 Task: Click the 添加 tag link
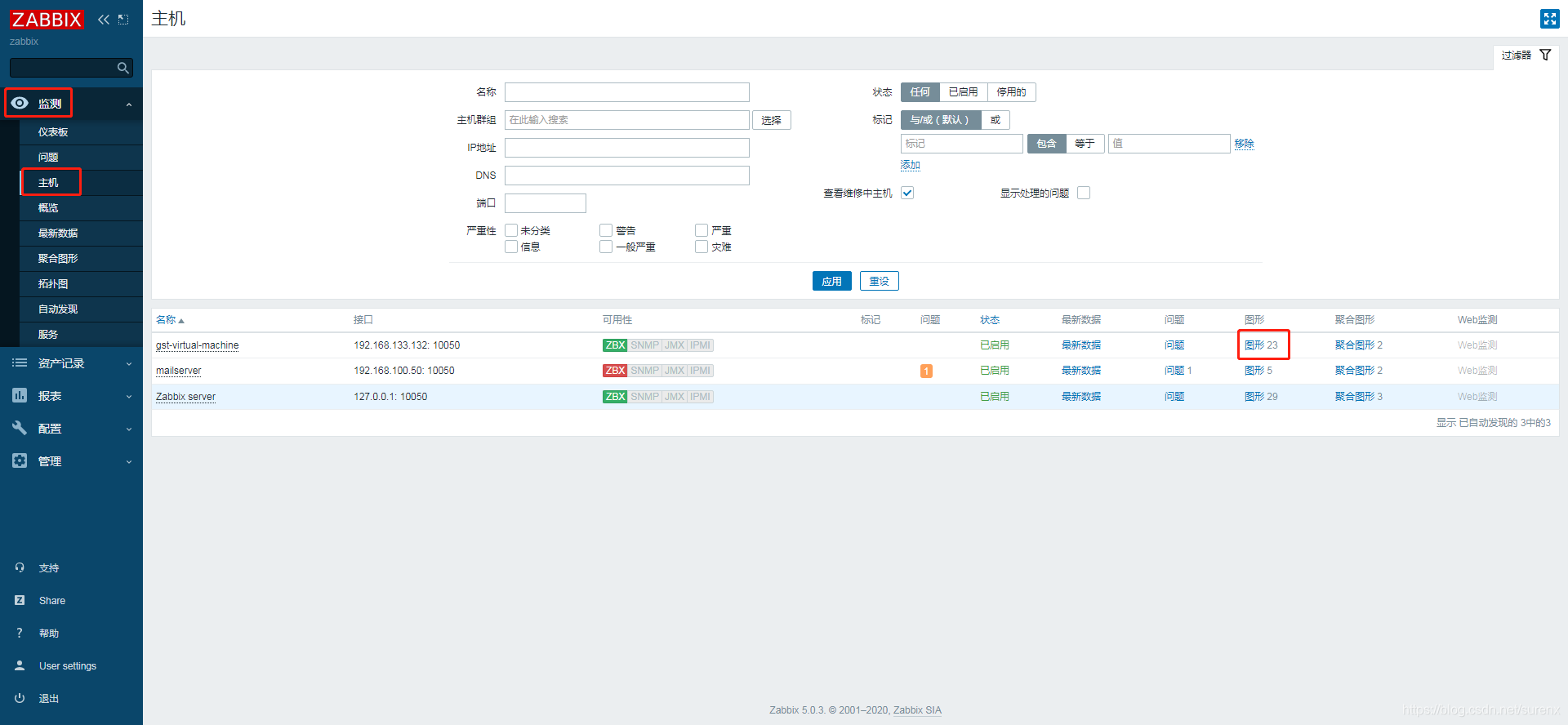[911, 165]
